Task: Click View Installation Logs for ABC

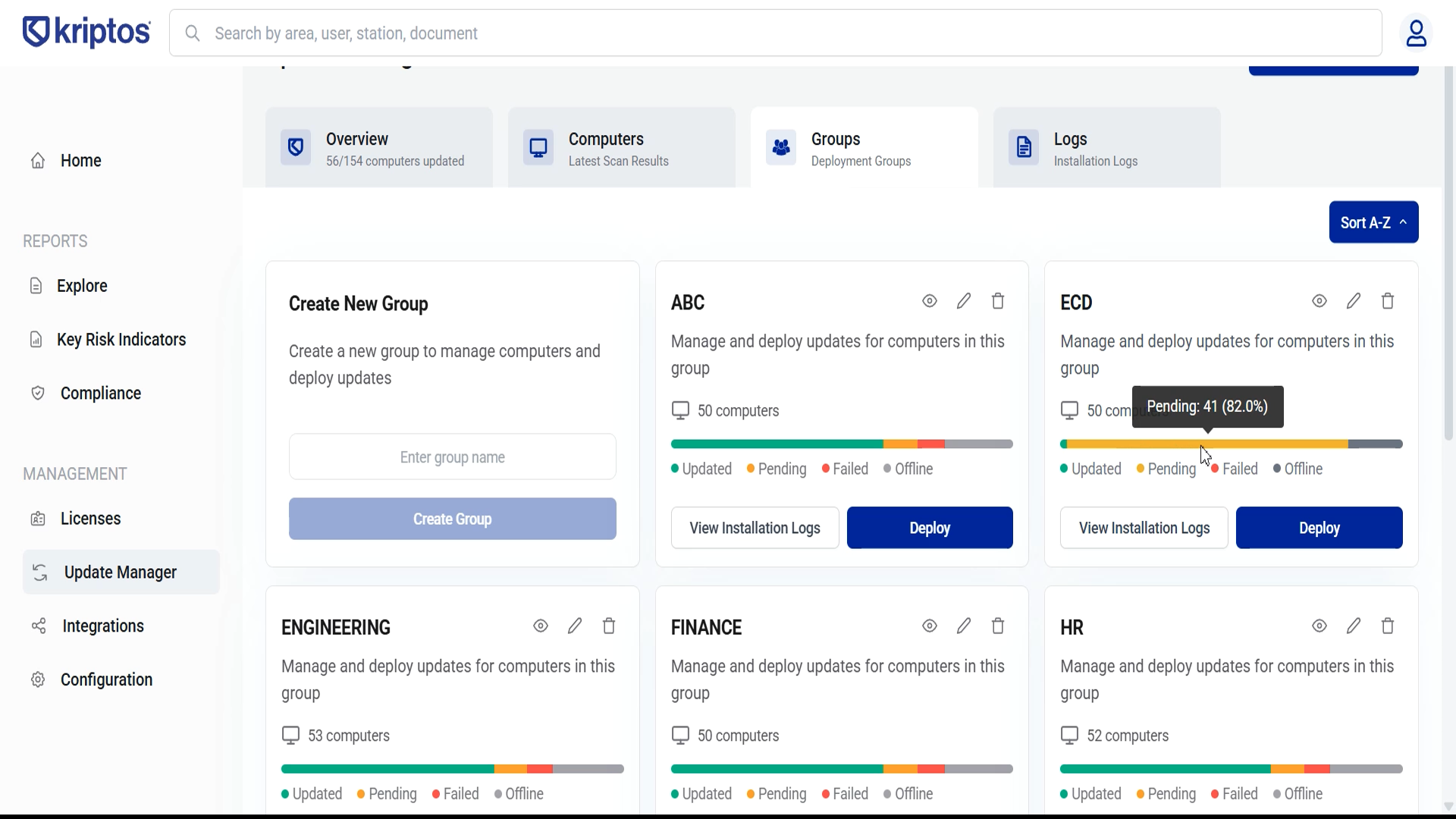Action: [x=755, y=527]
